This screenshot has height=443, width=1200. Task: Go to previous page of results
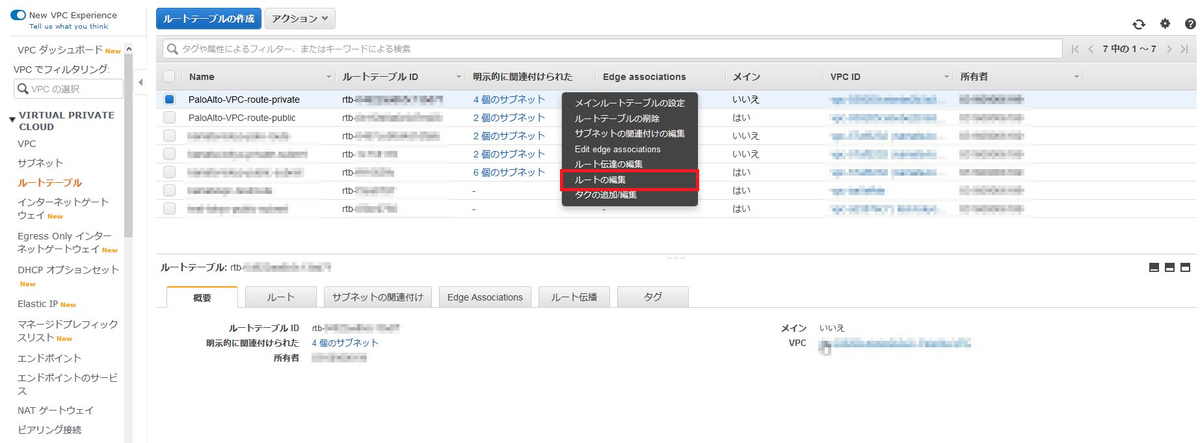[1091, 48]
